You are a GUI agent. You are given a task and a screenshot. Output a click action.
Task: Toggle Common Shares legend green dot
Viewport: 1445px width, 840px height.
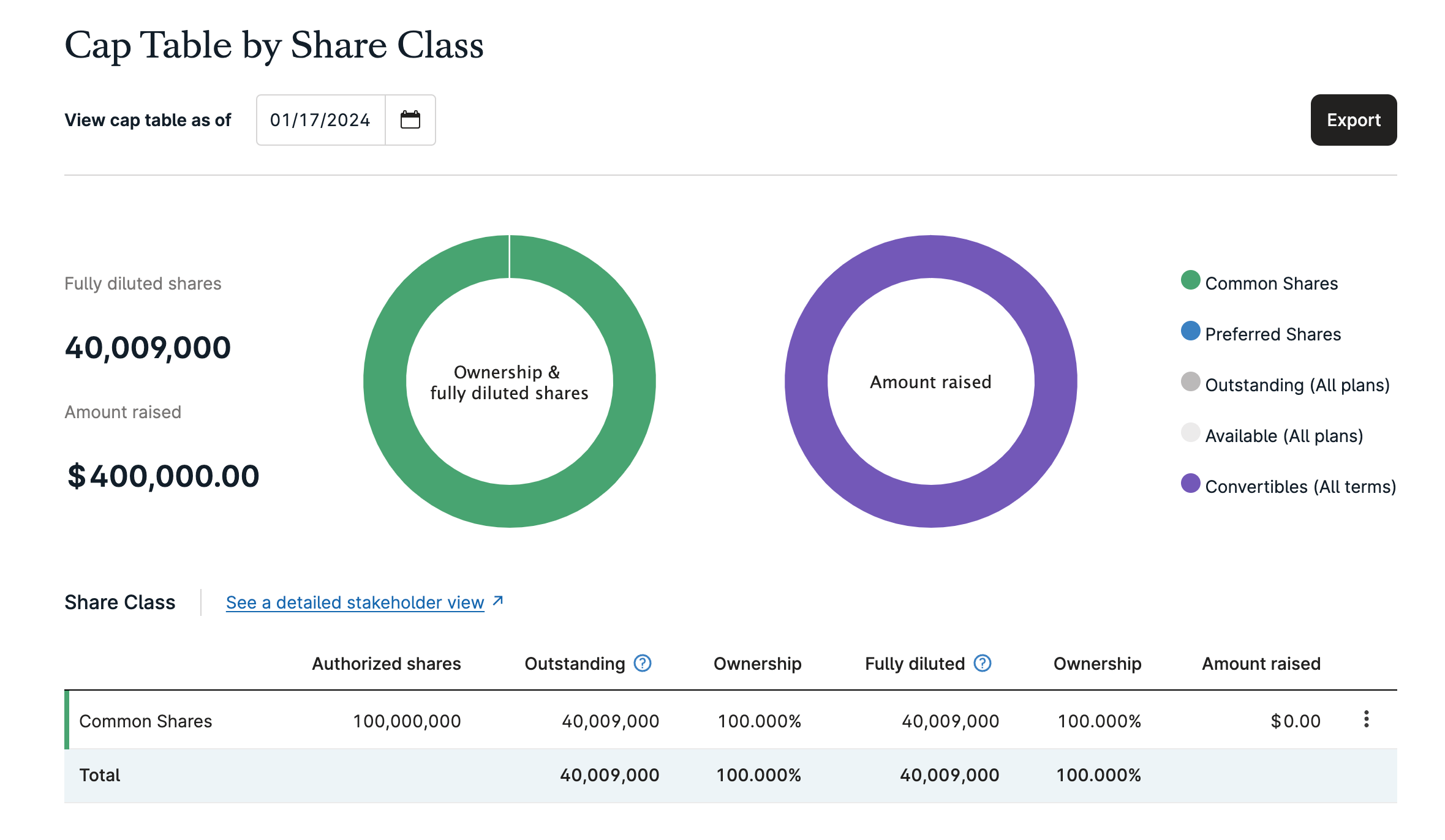[1190, 280]
